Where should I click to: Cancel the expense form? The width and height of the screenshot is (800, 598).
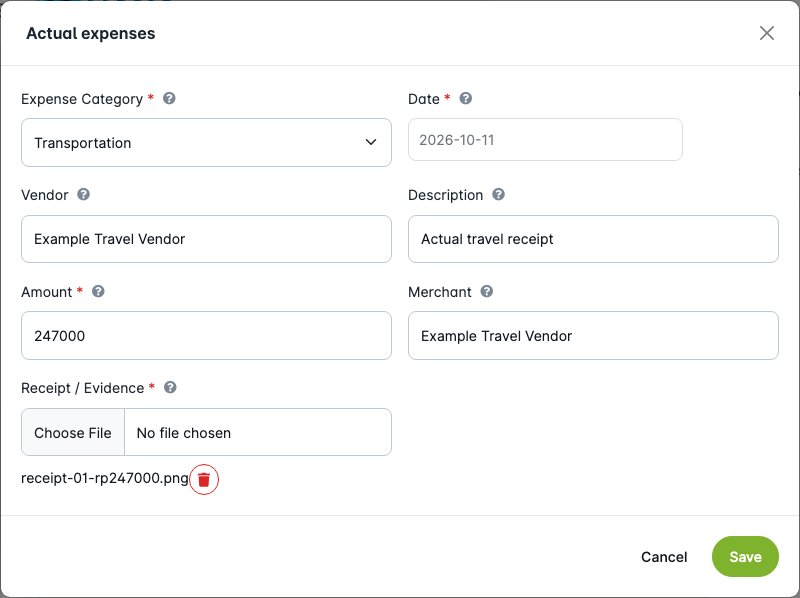click(x=664, y=557)
